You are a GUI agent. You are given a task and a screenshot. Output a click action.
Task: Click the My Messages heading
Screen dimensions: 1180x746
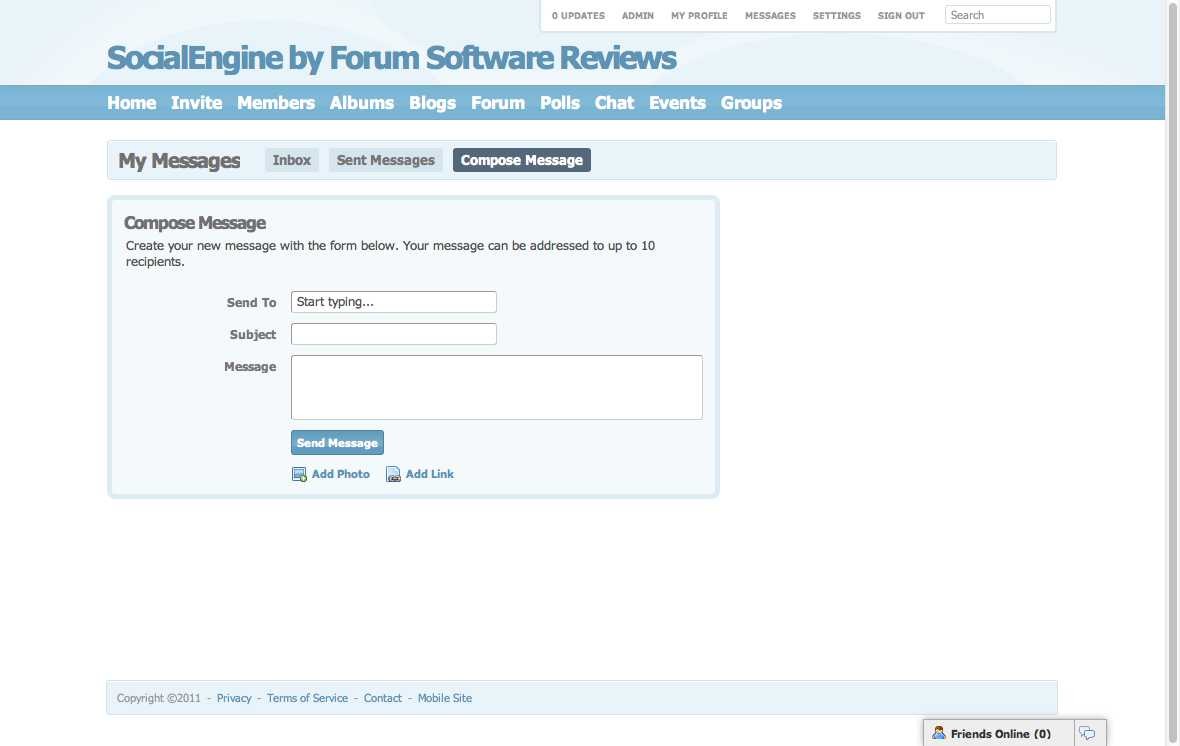pyautogui.click(x=179, y=161)
